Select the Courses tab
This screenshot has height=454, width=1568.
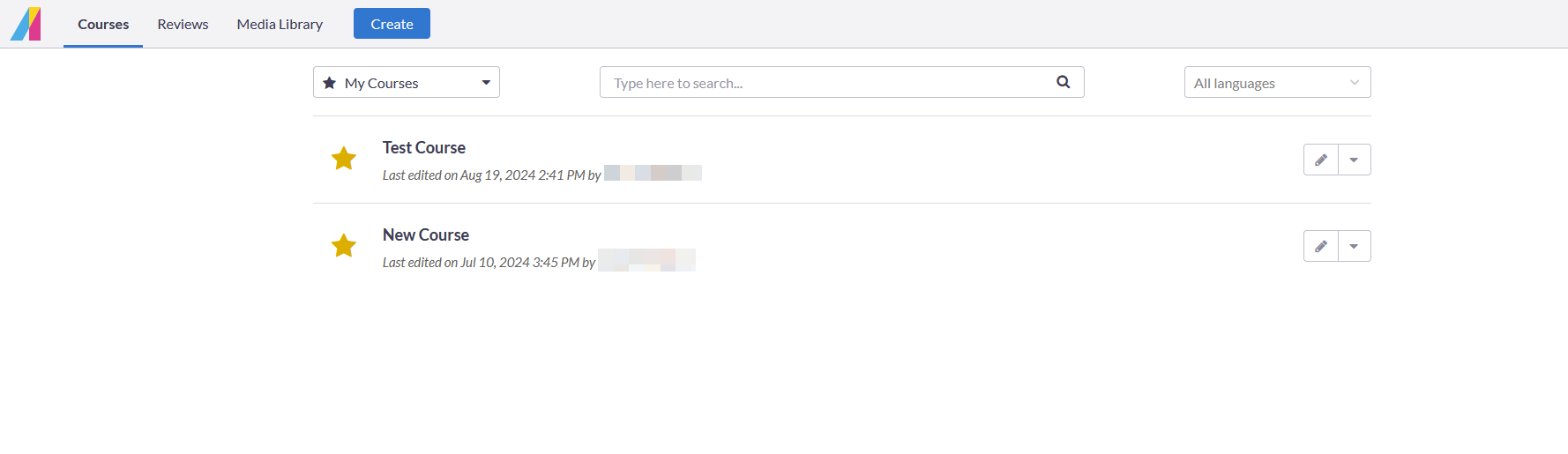(x=103, y=24)
